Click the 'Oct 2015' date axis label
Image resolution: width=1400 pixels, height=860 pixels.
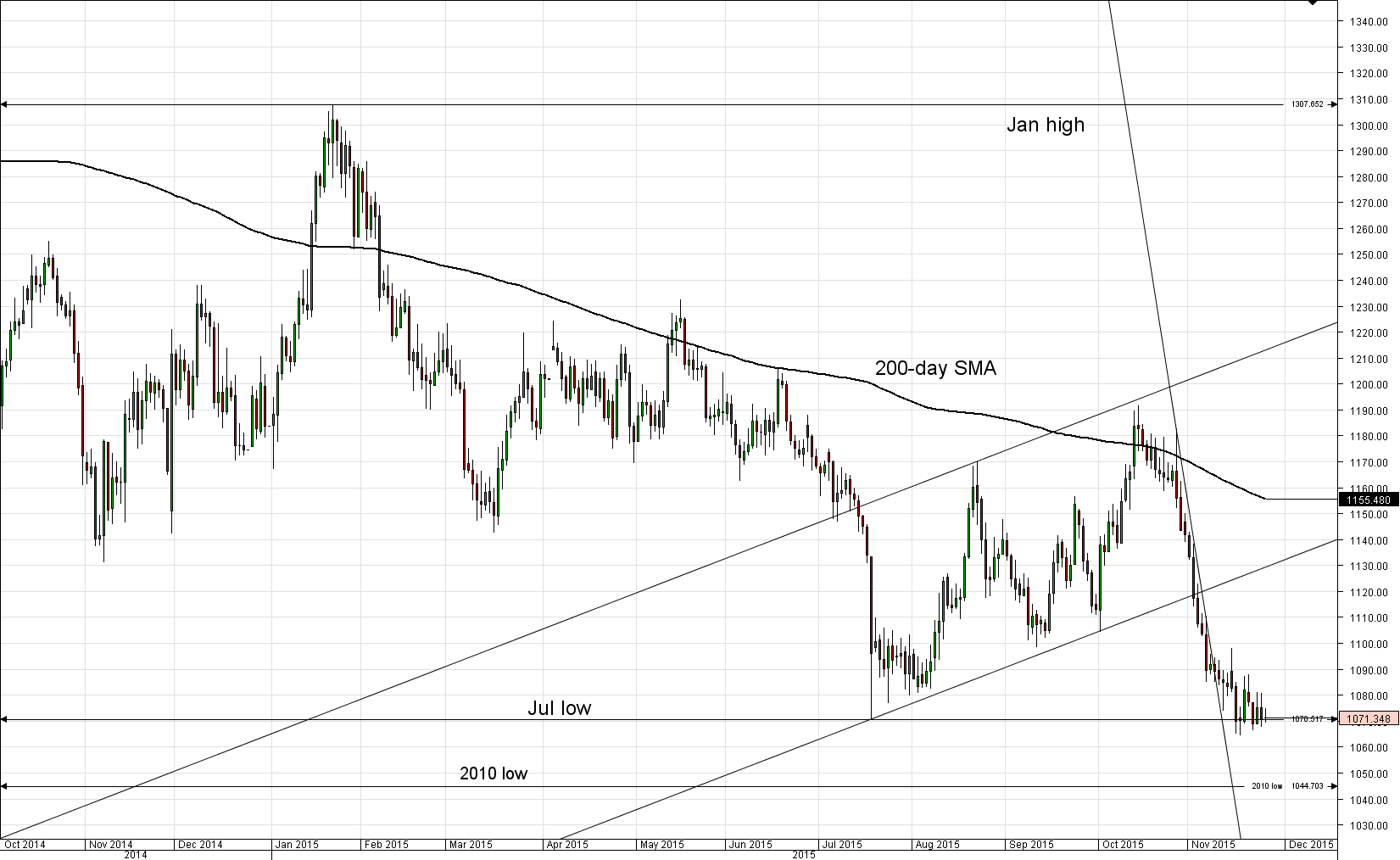1122,844
